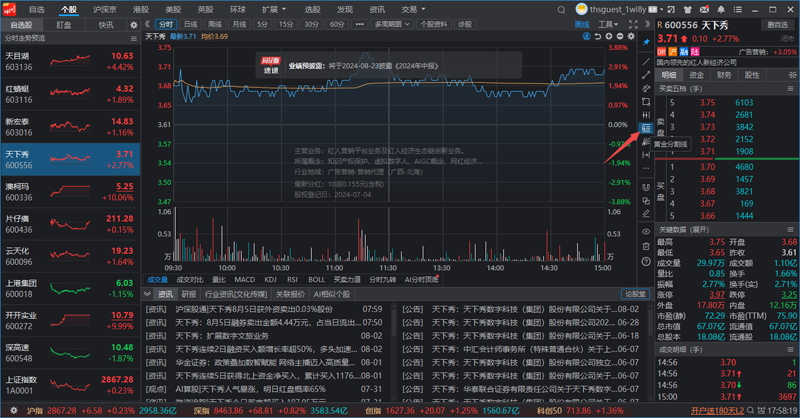
Task: Open the 资金 tab in right panel
Action: tap(697, 75)
